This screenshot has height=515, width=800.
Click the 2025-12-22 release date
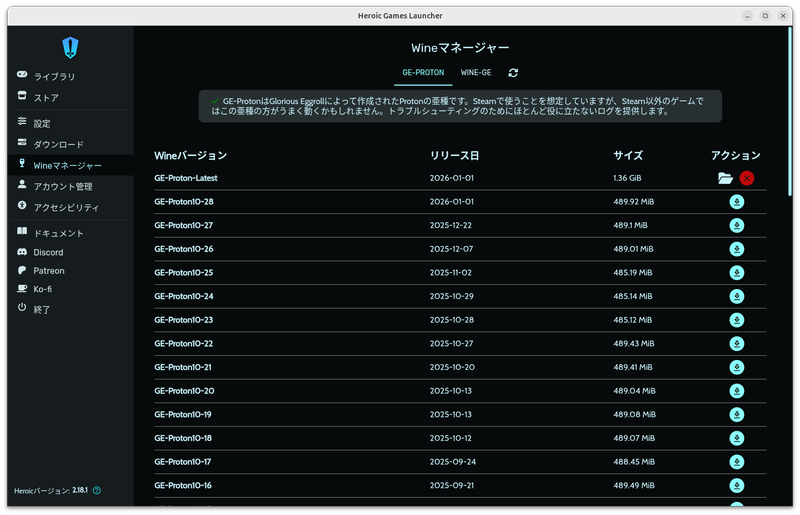pos(451,225)
